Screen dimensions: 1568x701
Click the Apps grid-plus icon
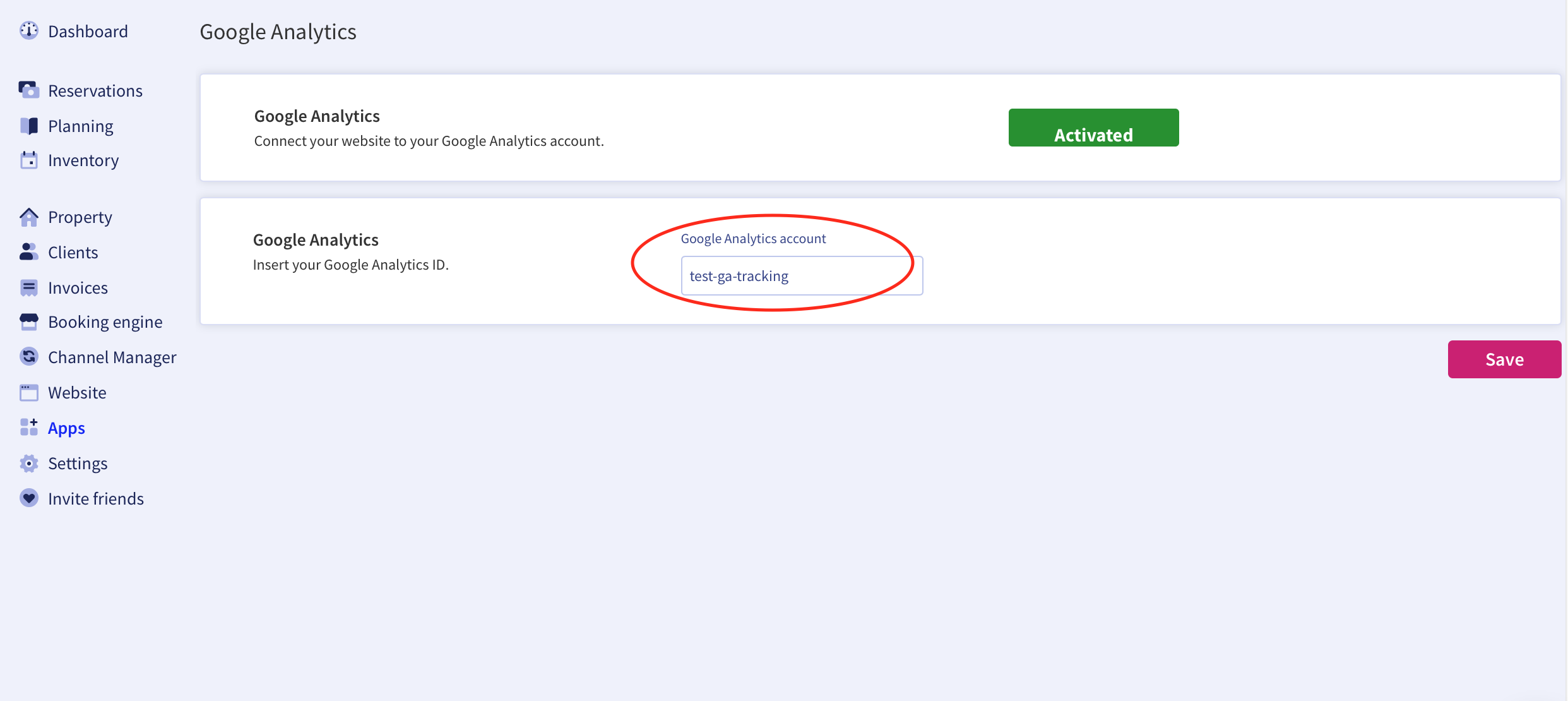pos(29,427)
